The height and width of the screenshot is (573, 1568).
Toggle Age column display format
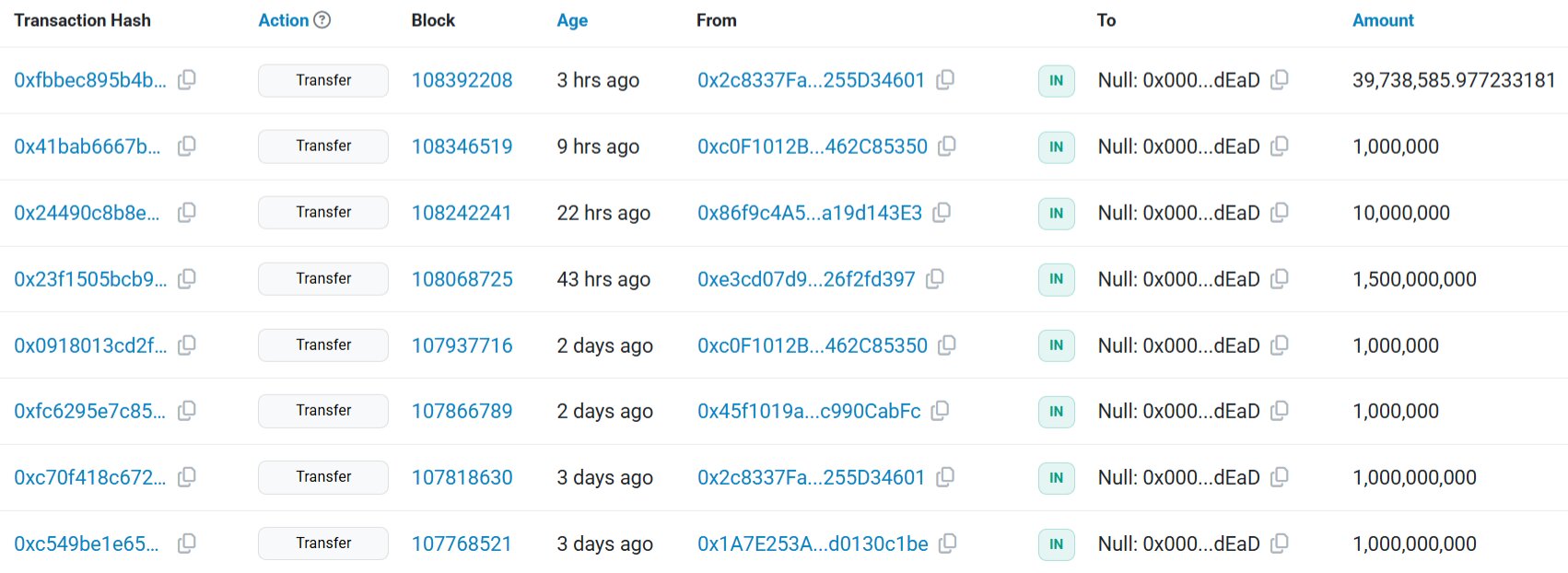click(x=572, y=20)
